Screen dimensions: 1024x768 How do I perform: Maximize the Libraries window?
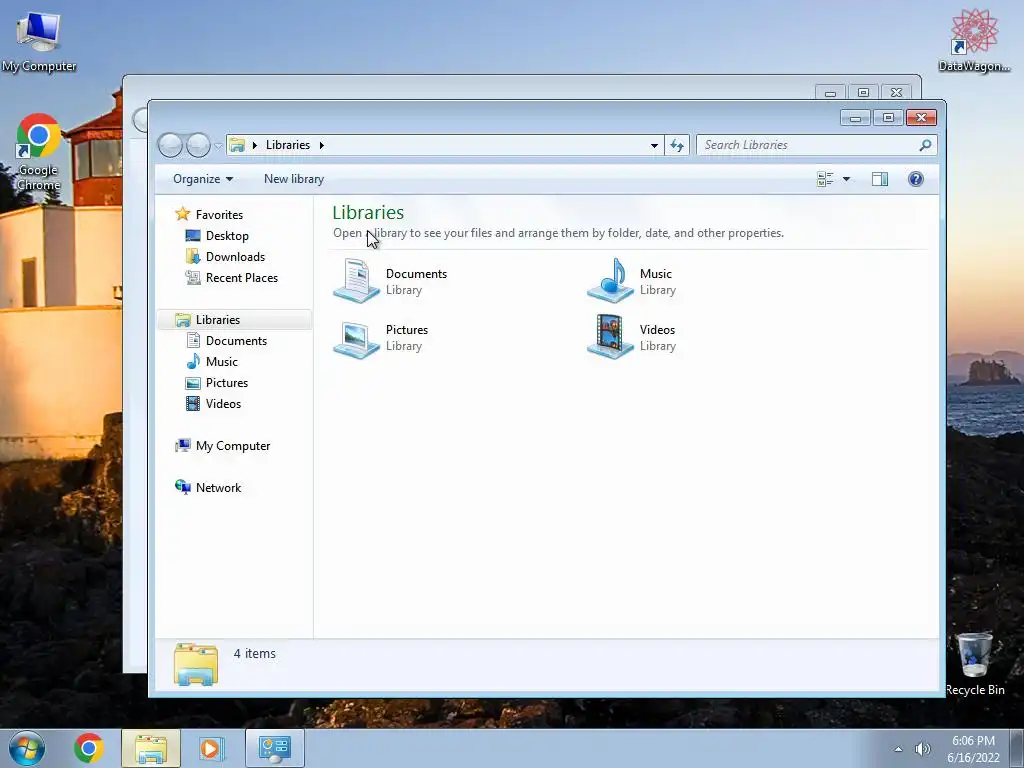[x=888, y=118]
